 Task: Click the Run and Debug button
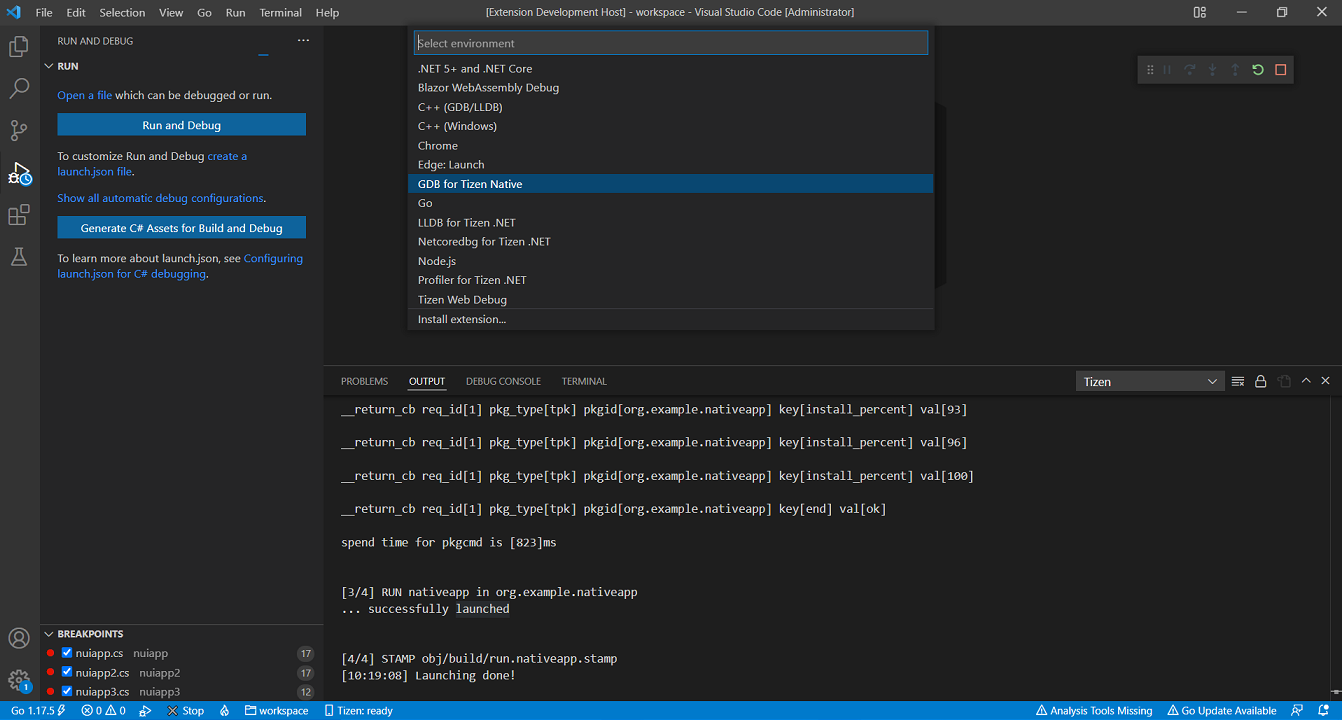(x=181, y=124)
